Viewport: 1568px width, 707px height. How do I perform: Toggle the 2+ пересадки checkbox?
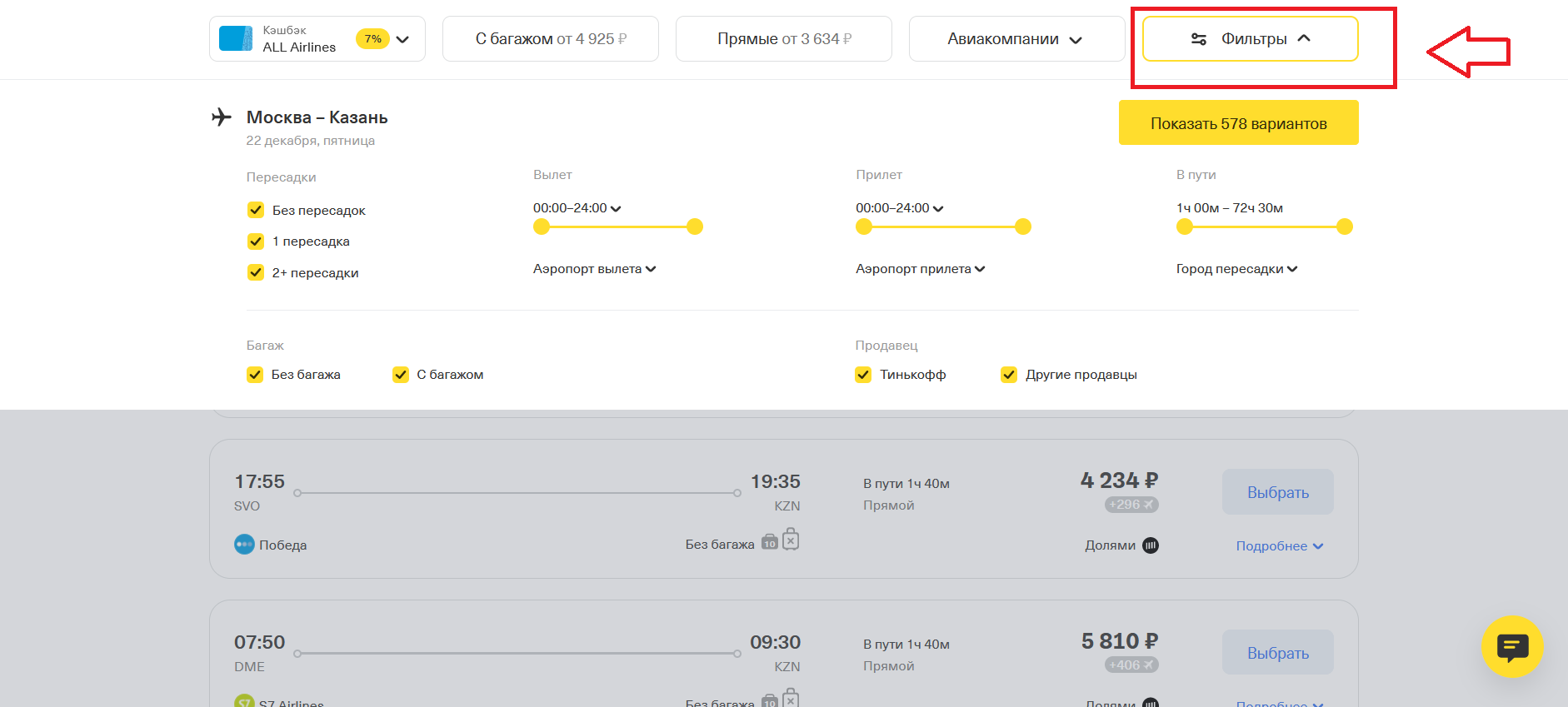(256, 272)
